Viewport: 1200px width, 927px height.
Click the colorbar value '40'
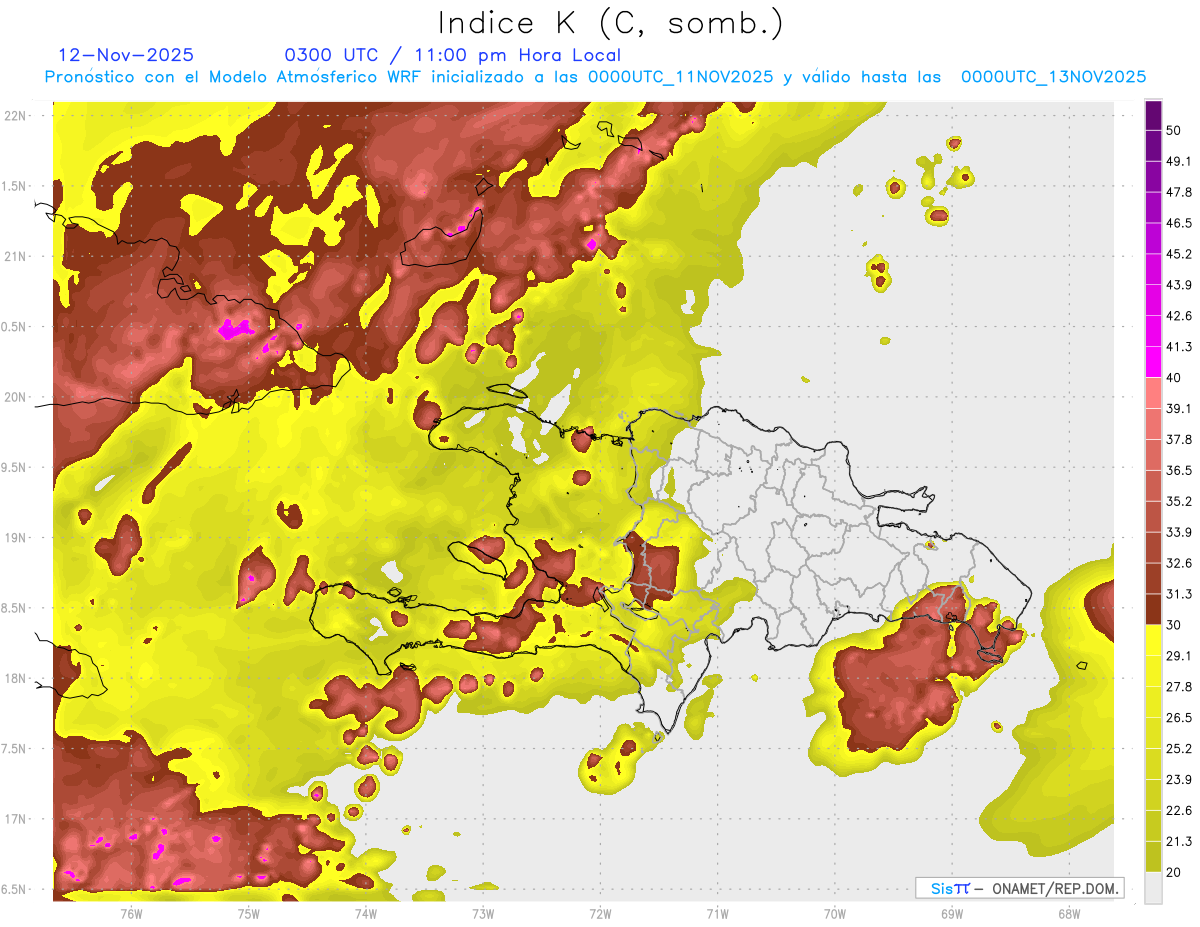(x=1174, y=378)
